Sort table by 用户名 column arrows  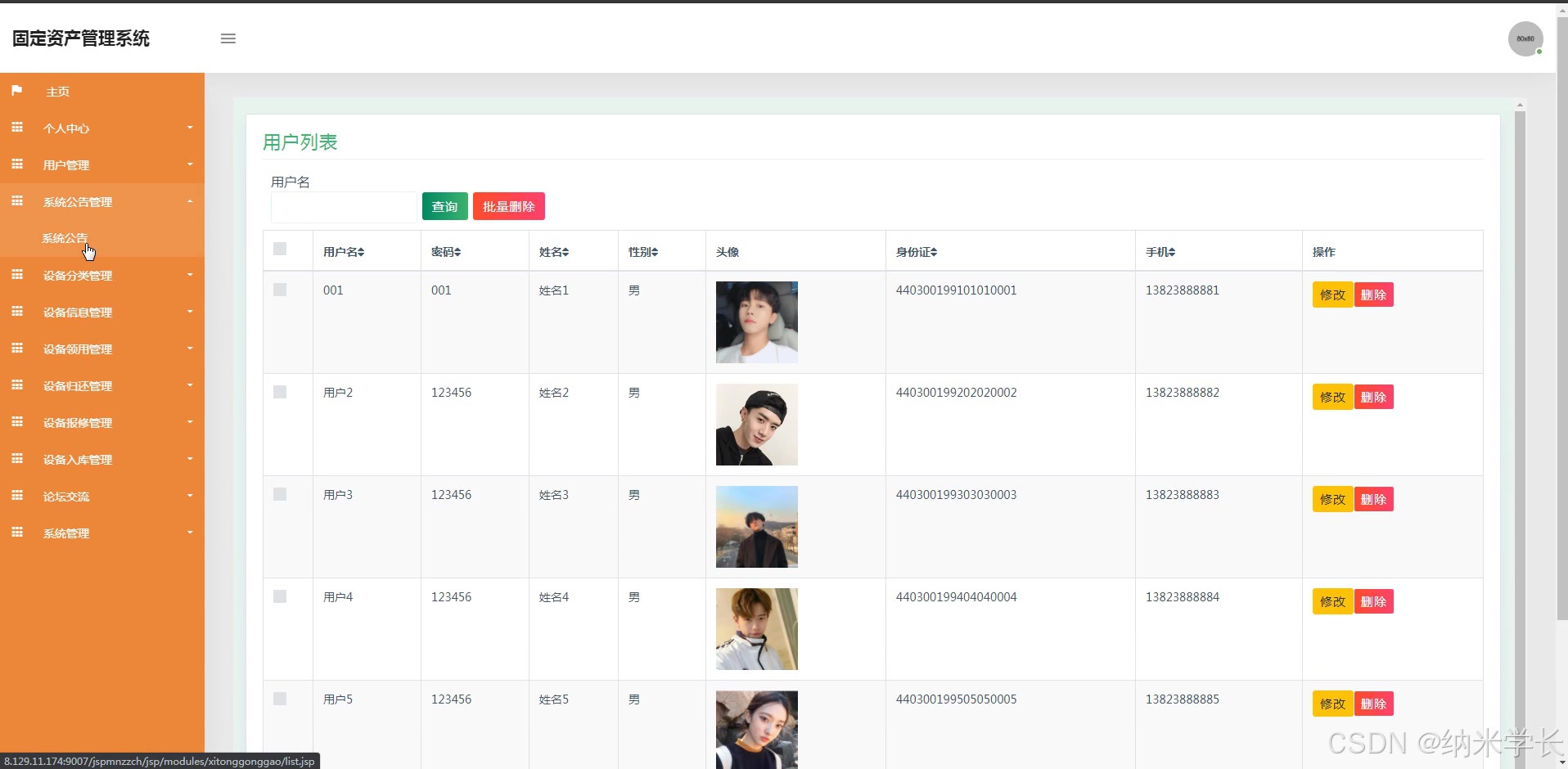pyautogui.click(x=361, y=252)
